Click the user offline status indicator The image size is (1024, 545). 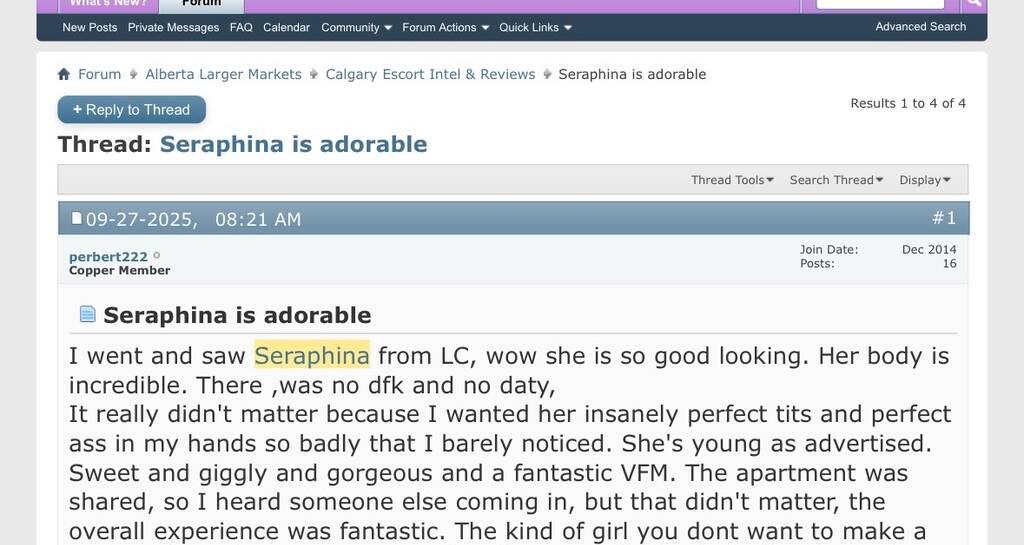click(x=157, y=255)
